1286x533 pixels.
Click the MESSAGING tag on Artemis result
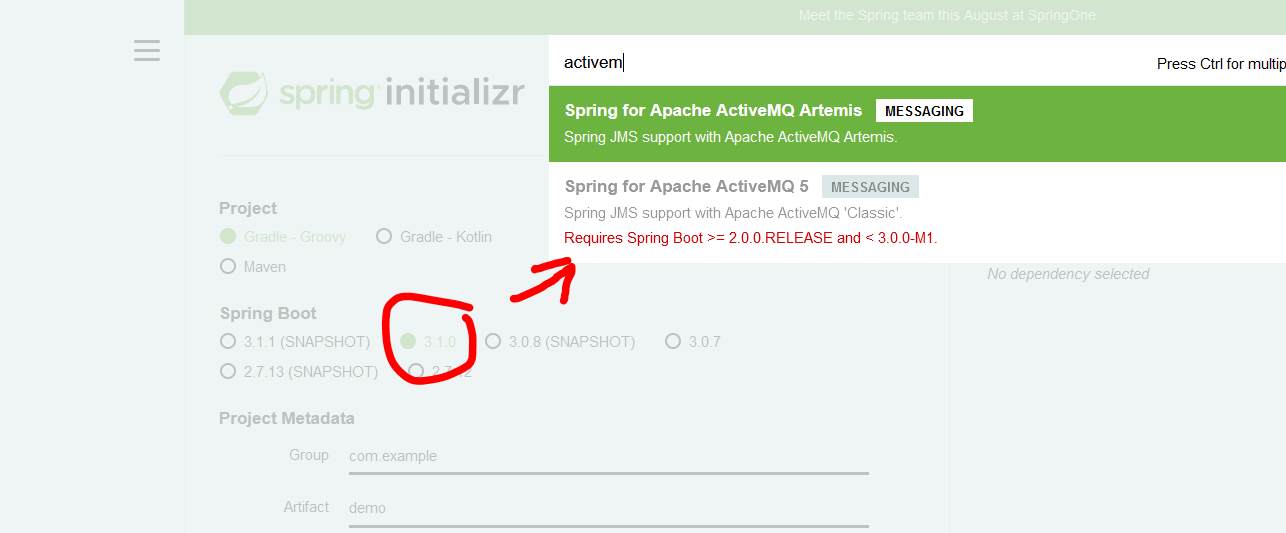click(924, 111)
